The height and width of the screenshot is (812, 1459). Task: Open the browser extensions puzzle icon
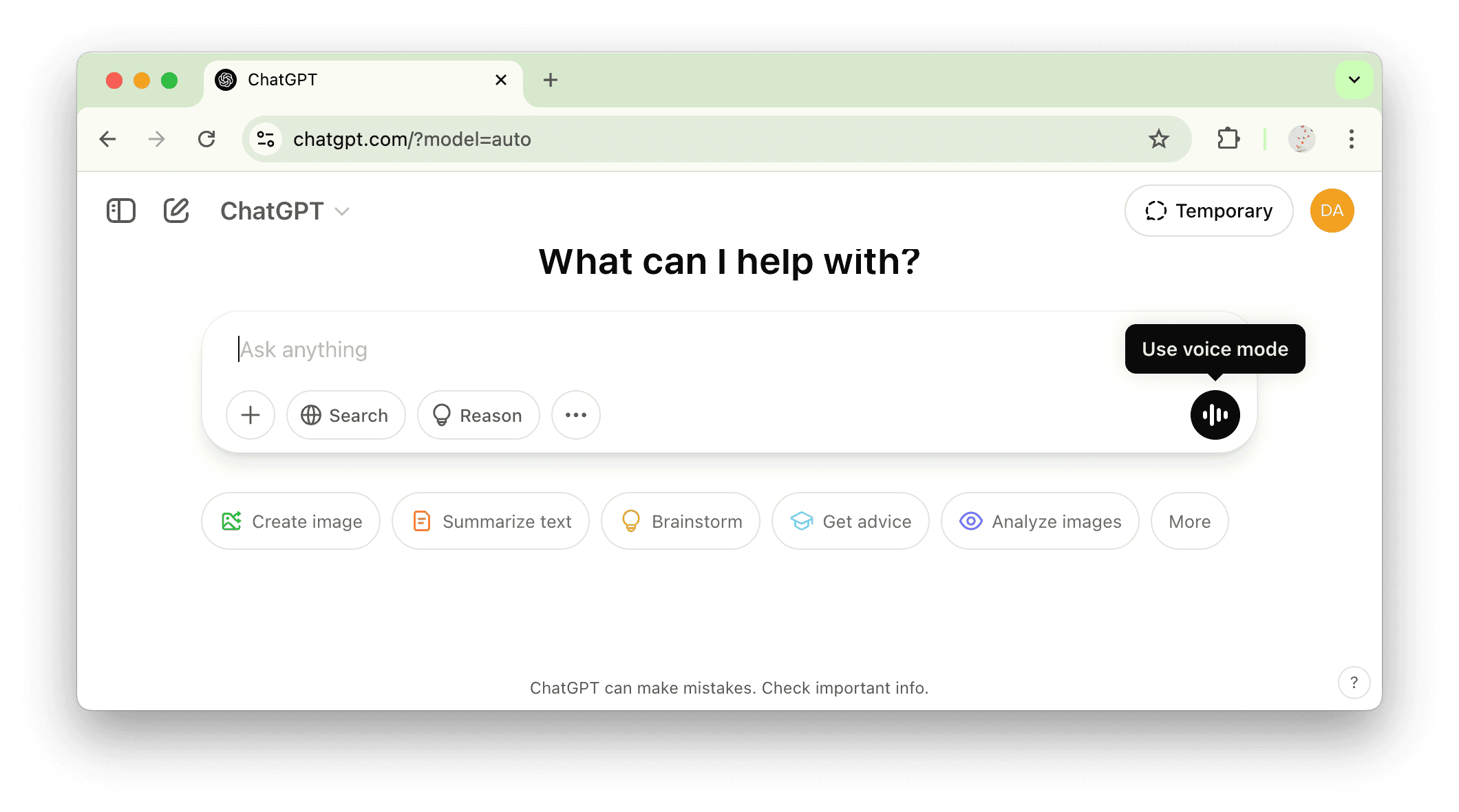pyautogui.click(x=1228, y=139)
